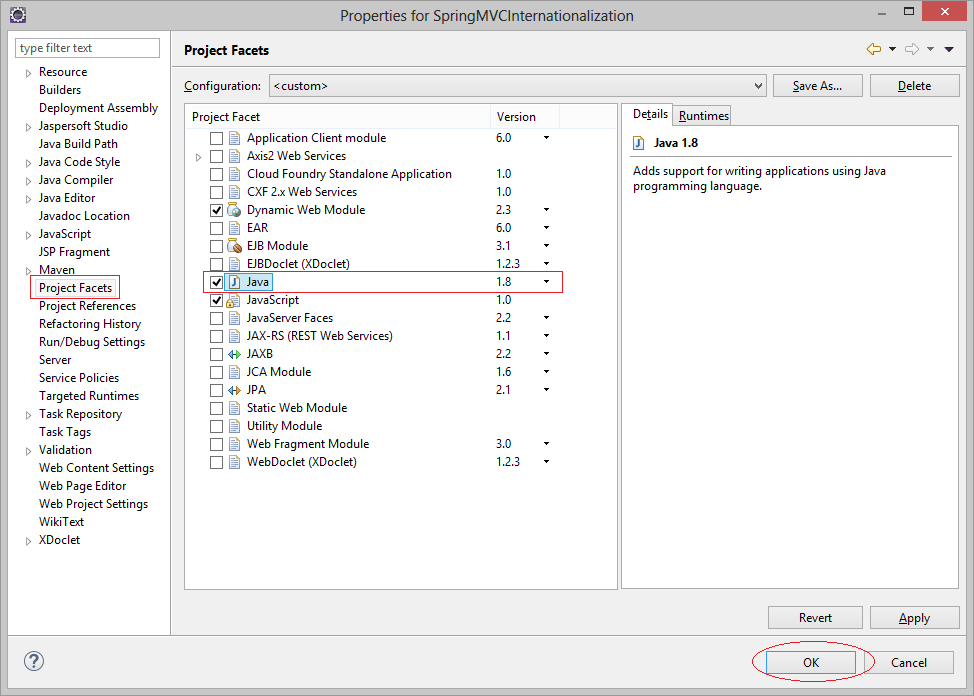This screenshot has height=696, width=974.
Task: Click the forward navigation arrow icon
Action: [912, 49]
